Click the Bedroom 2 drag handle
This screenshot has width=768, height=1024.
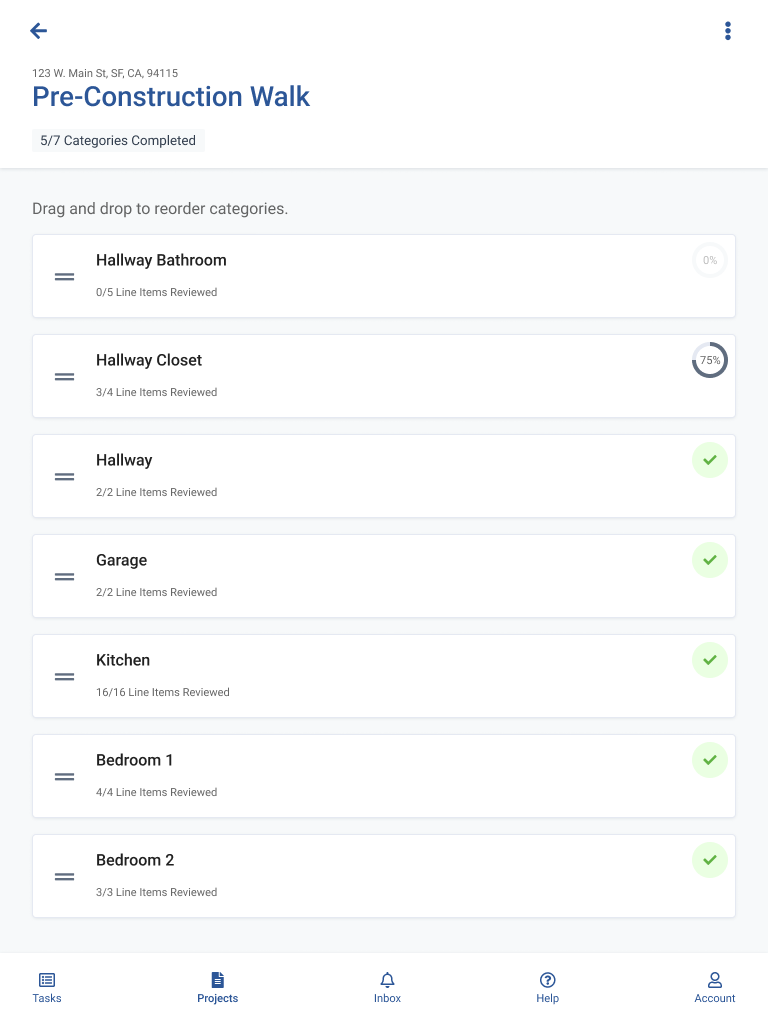(x=64, y=876)
